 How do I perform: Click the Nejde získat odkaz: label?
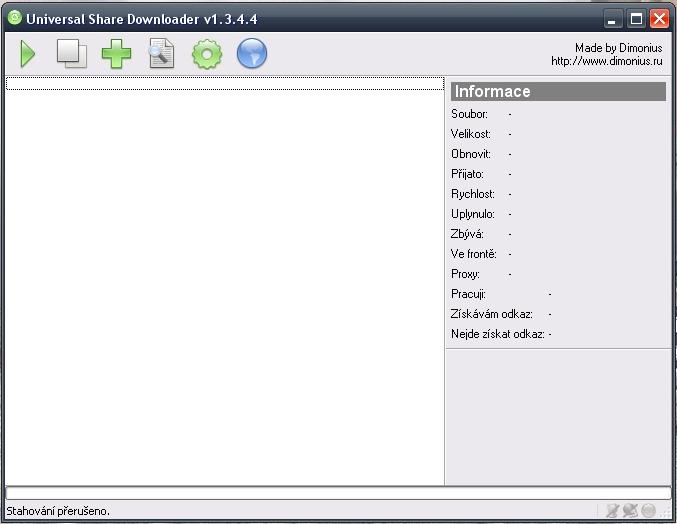tap(497, 334)
